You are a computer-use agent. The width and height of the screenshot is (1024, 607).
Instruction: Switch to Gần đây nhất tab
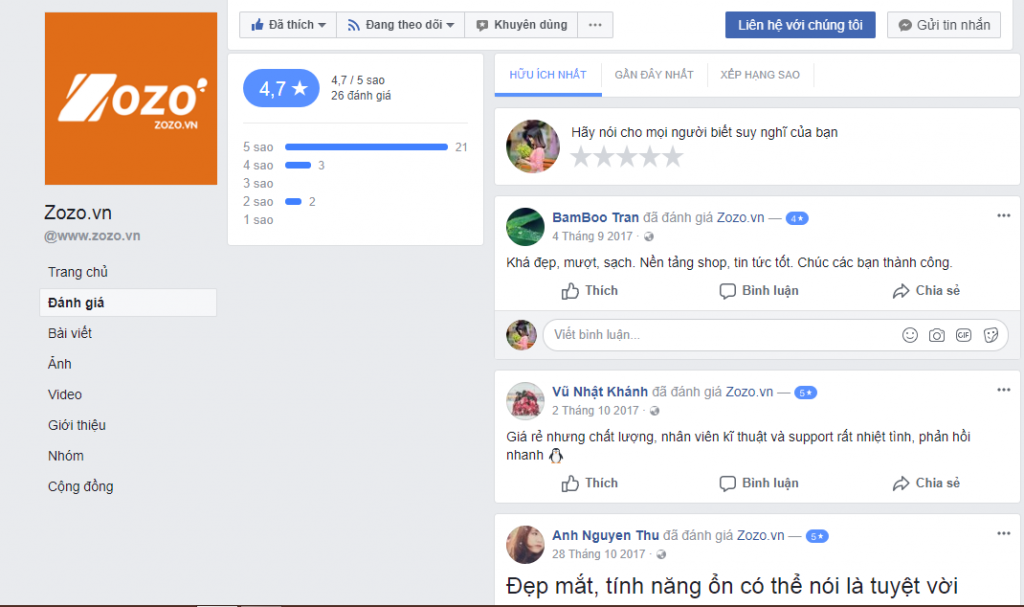tap(654, 74)
